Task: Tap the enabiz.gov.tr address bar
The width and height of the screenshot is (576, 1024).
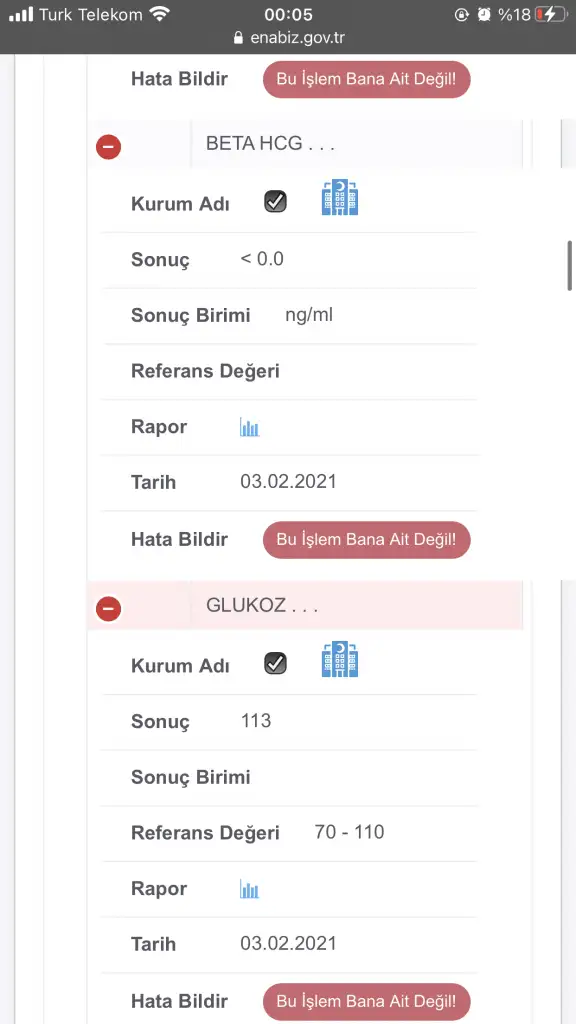Action: tap(288, 38)
